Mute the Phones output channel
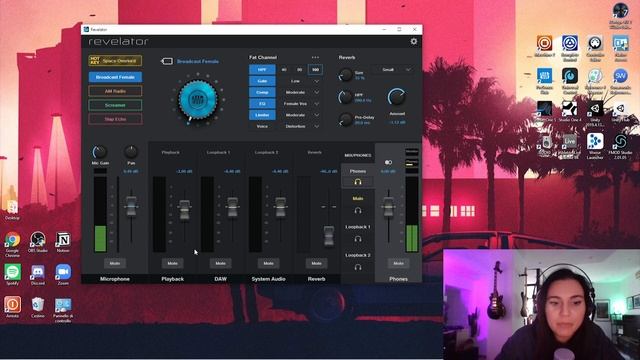 point(398,263)
